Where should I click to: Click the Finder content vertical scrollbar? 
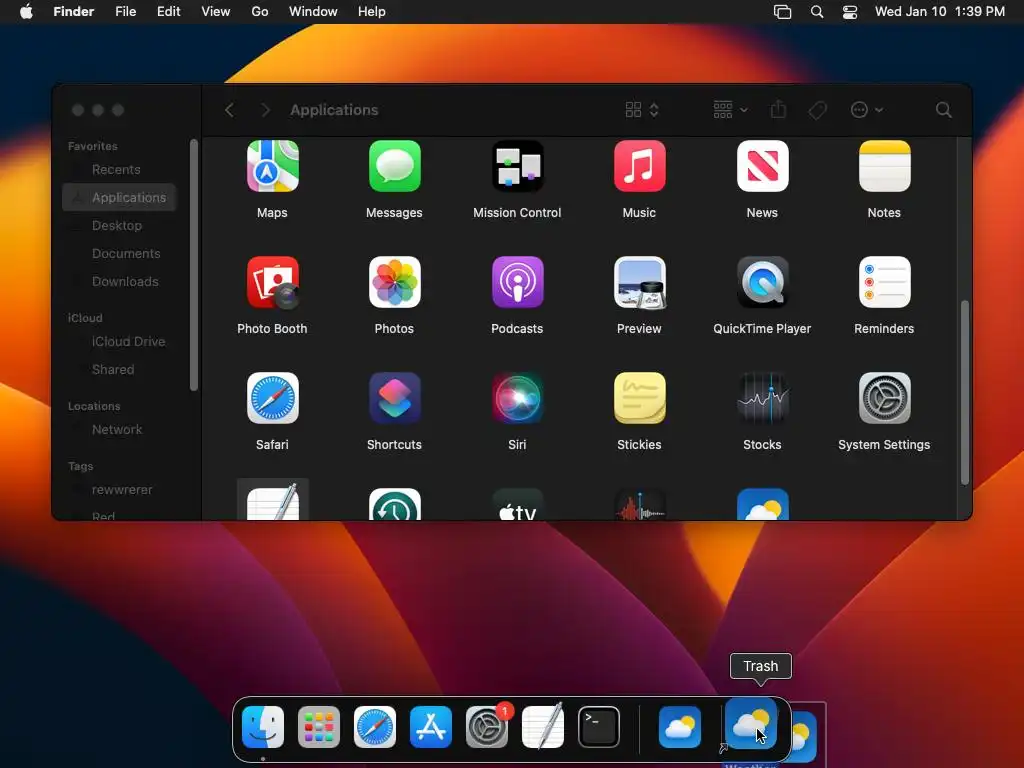965,392
